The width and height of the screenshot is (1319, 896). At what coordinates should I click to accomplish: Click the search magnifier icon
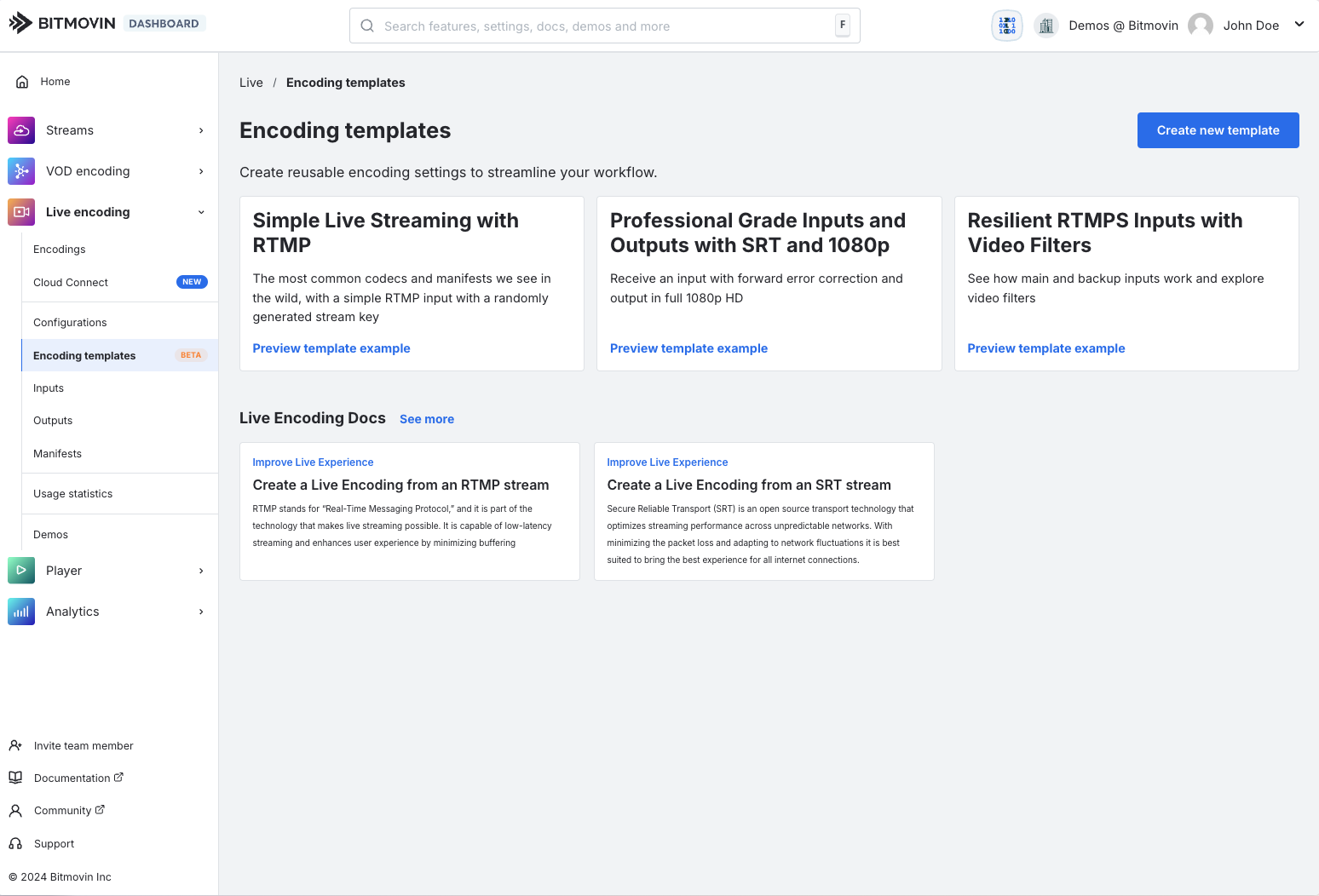click(x=367, y=26)
